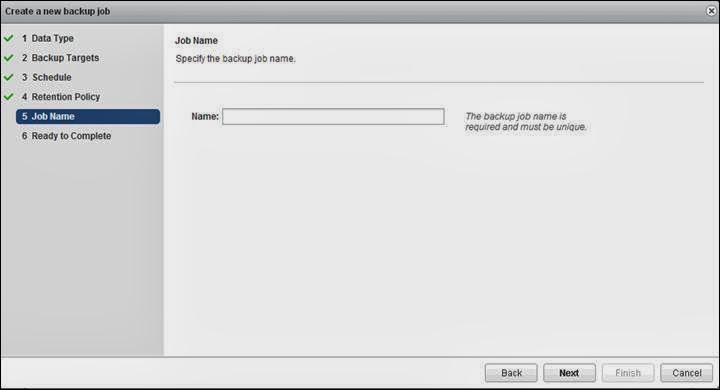
Task: Open step 2 Backup Targets
Action: click(60, 58)
